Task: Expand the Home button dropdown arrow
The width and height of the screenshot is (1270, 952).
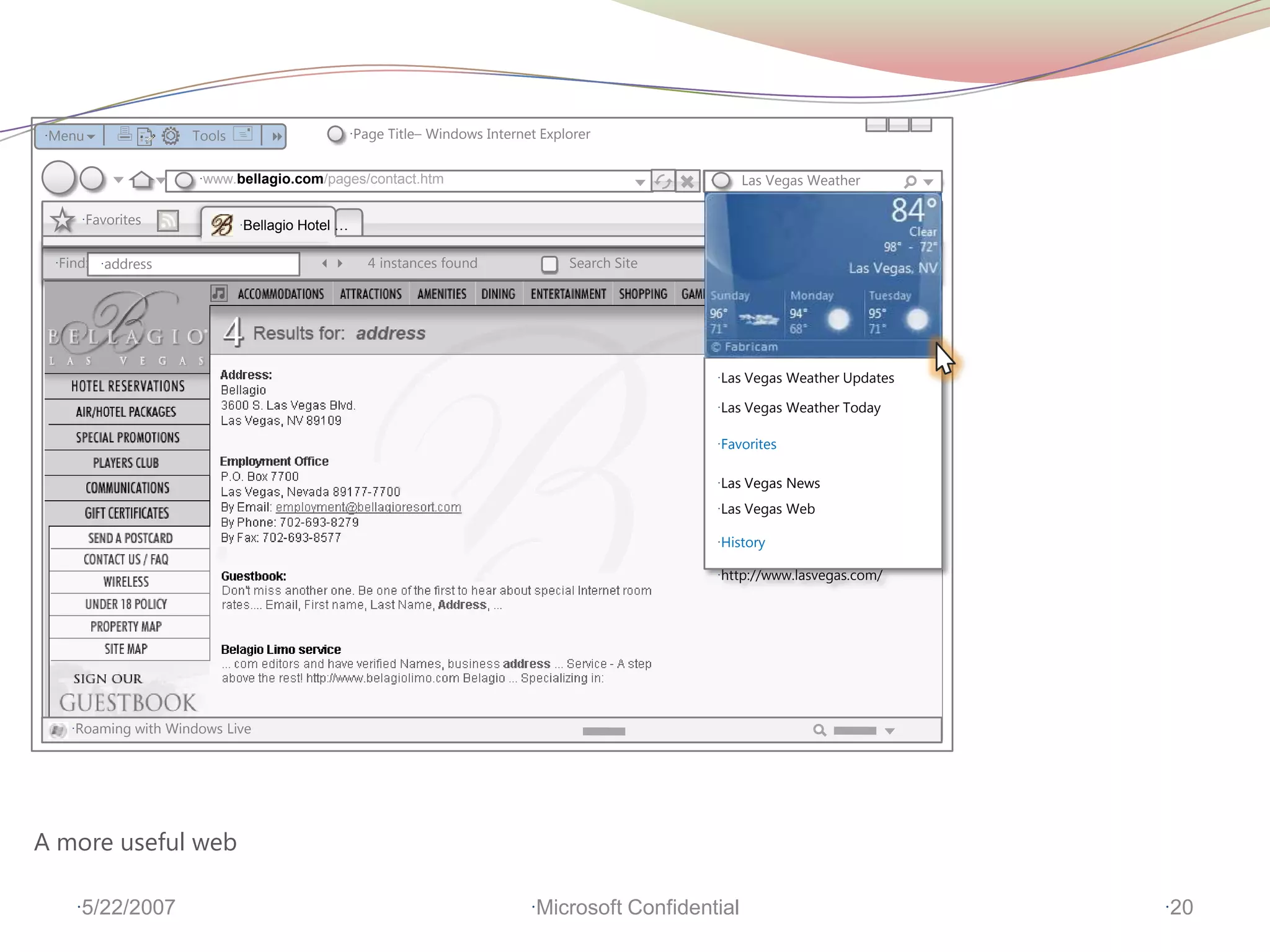Action: tap(161, 181)
